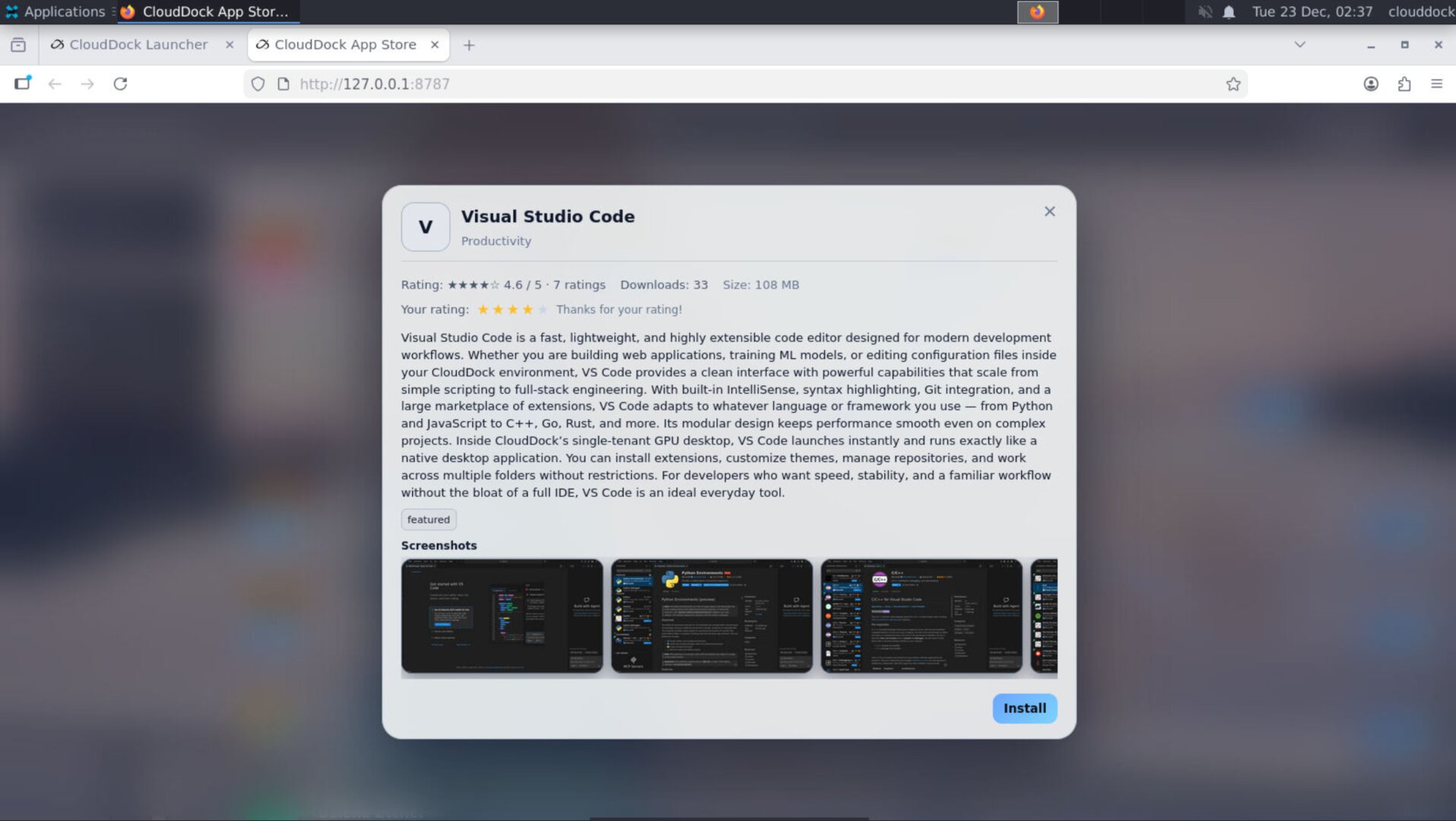Open the browser extensions icon
The image size is (1456, 821).
[x=1404, y=84]
